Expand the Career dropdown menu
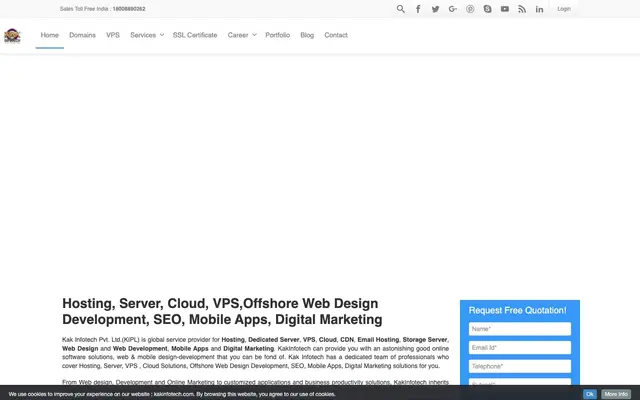This screenshot has width=640, height=400. pyautogui.click(x=242, y=35)
